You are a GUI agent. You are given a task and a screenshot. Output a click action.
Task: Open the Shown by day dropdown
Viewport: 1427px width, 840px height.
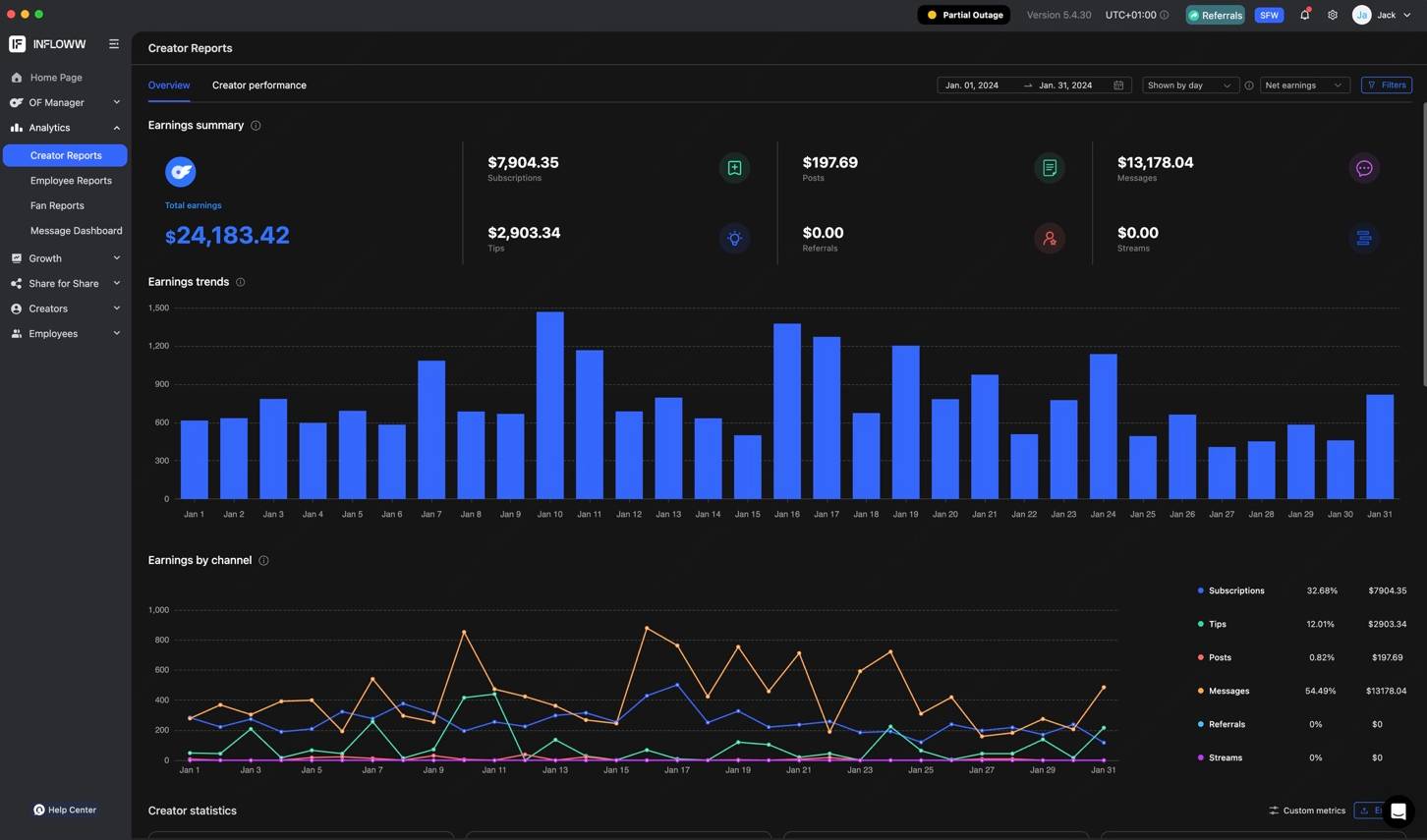click(x=1189, y=85)
